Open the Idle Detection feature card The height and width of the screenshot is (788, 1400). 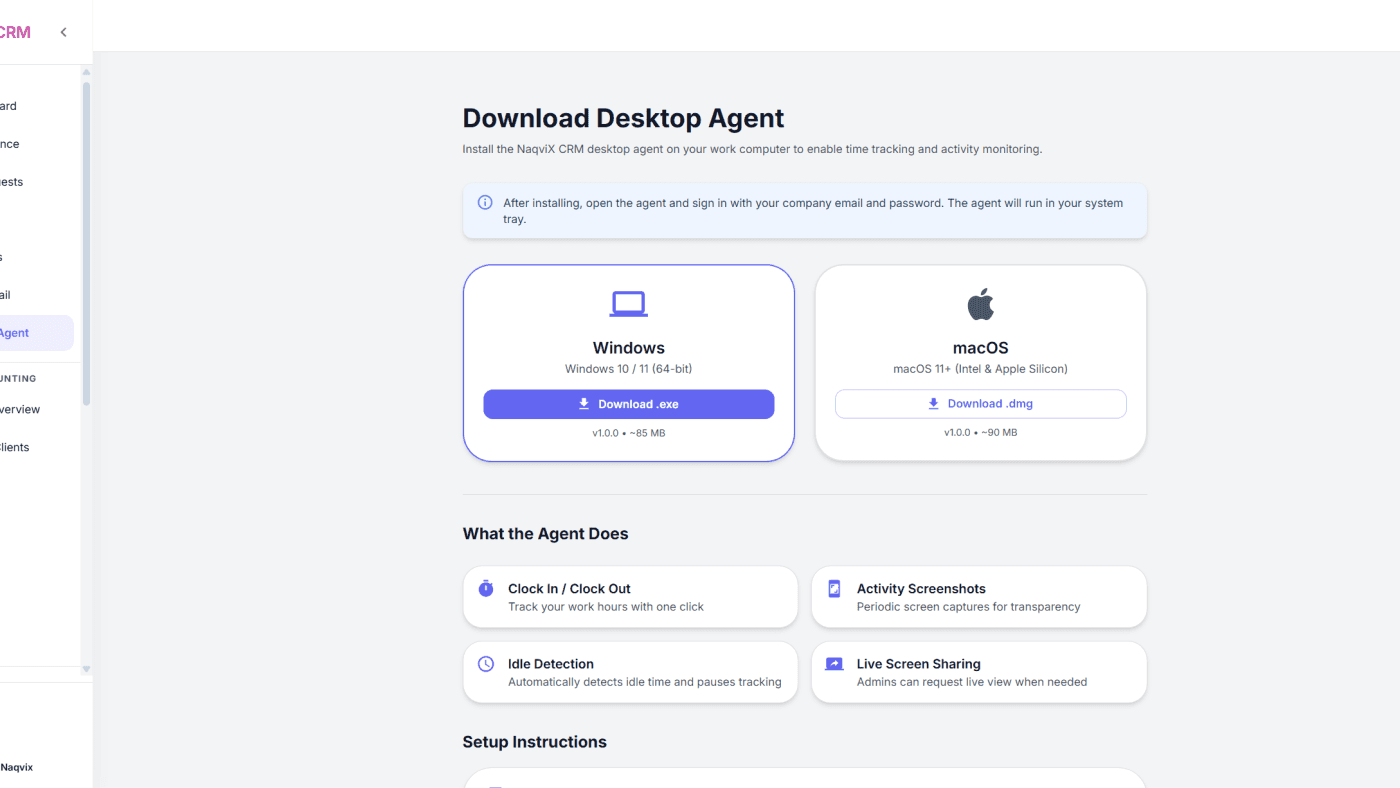pyautogui.click(x=630, y=672)
